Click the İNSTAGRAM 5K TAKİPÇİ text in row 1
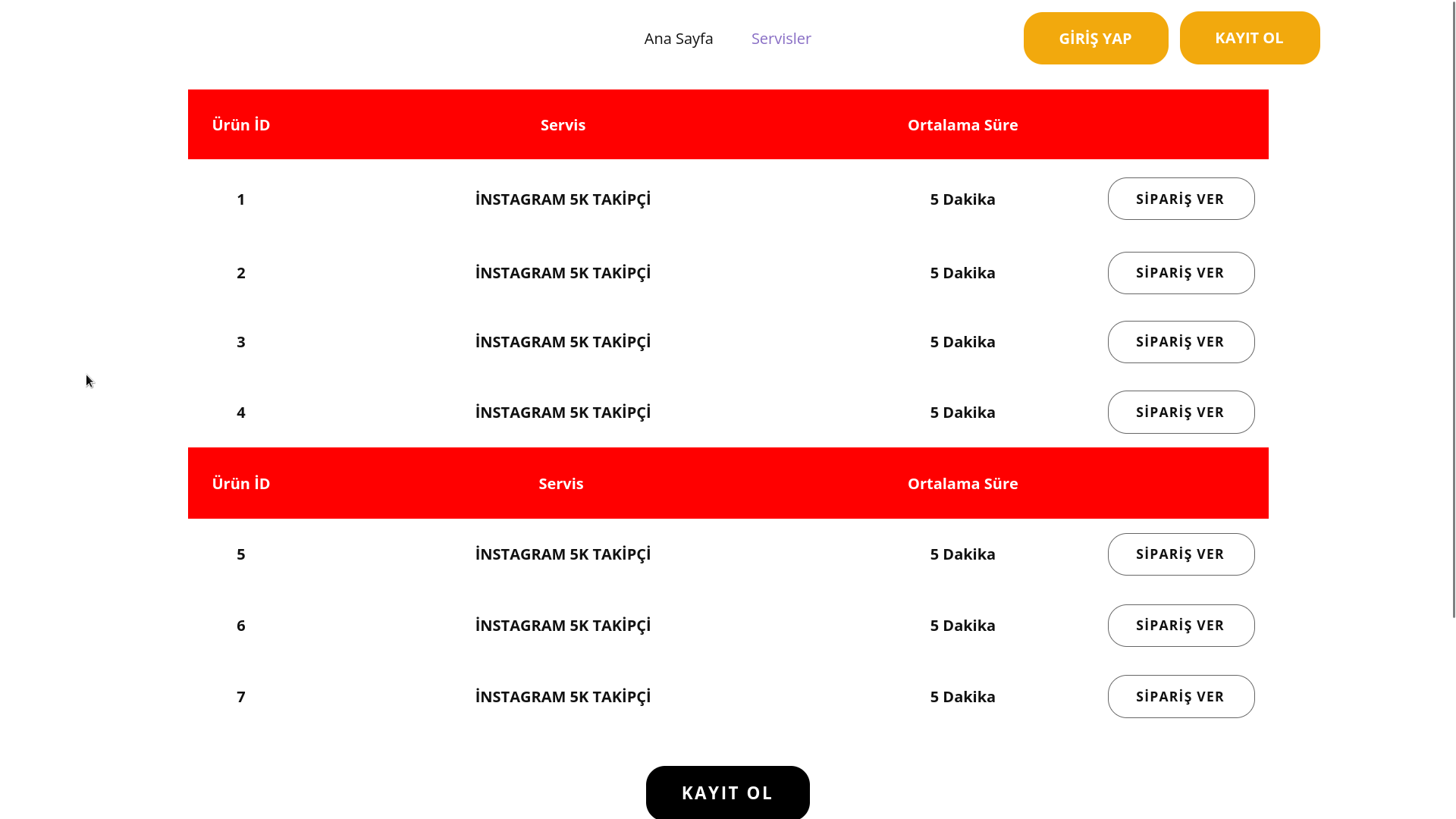The height and width of the screenshot is (819, 1456). (x=563, y=199)
